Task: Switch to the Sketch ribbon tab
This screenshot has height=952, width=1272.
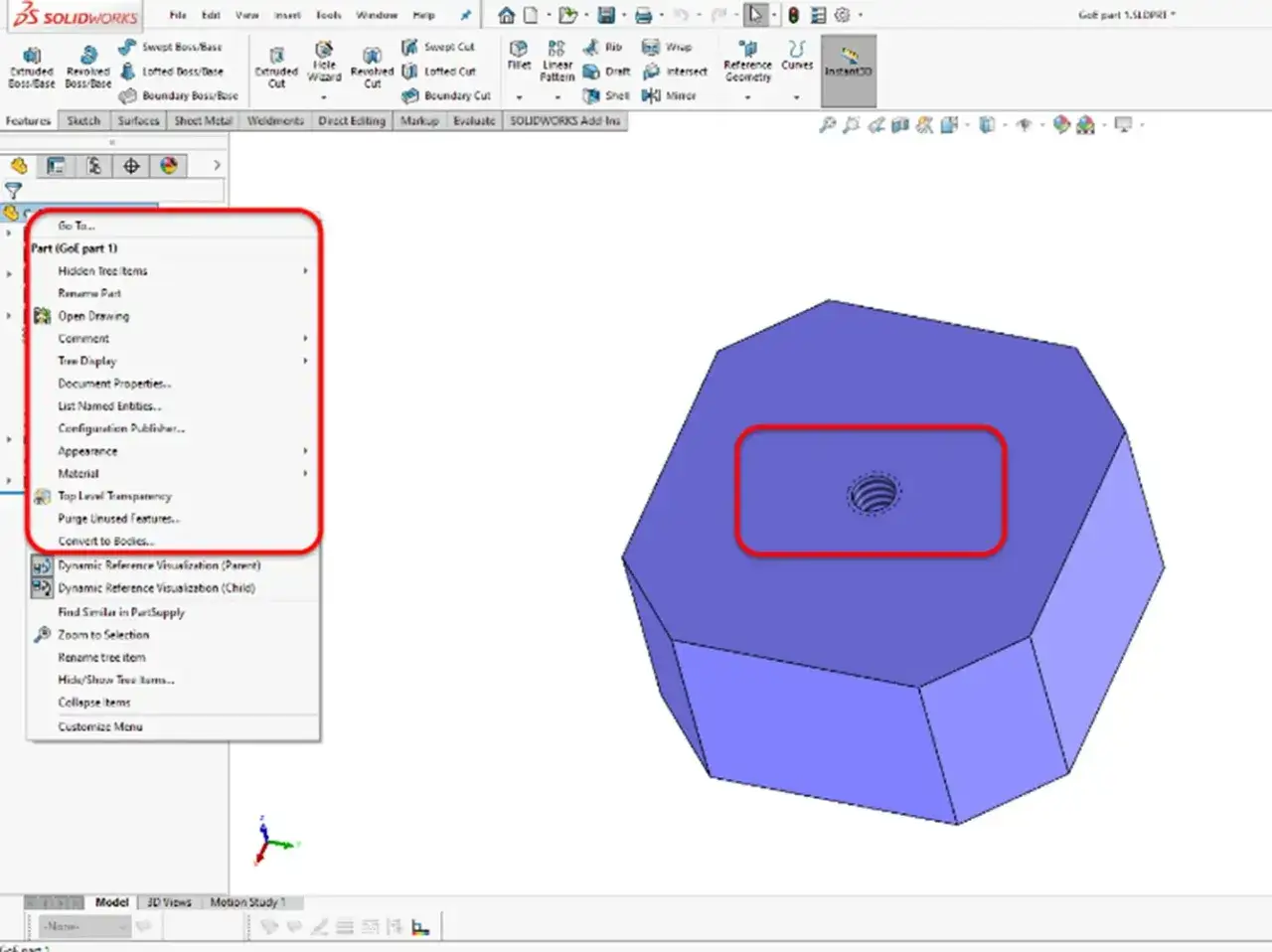Action: coord(83,121)
